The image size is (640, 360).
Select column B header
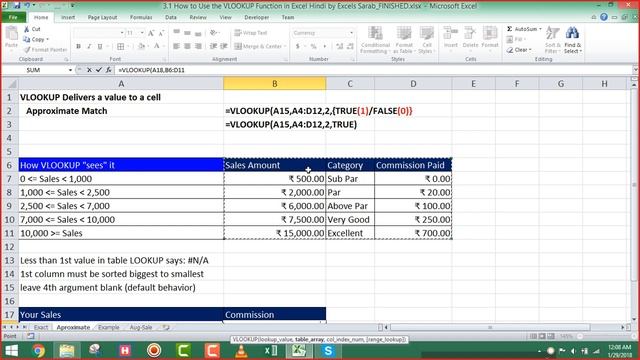275,84
